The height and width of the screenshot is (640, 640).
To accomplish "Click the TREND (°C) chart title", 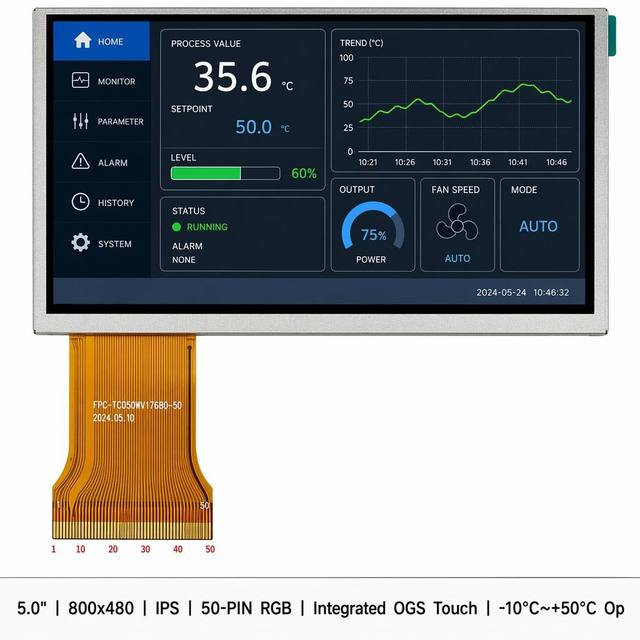I will point(361,43).
